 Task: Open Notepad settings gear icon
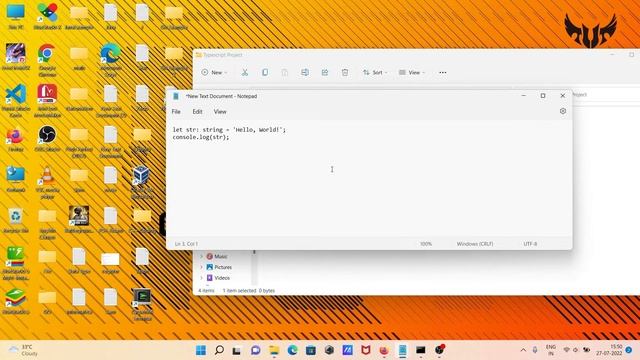click(x=562, y=111)
